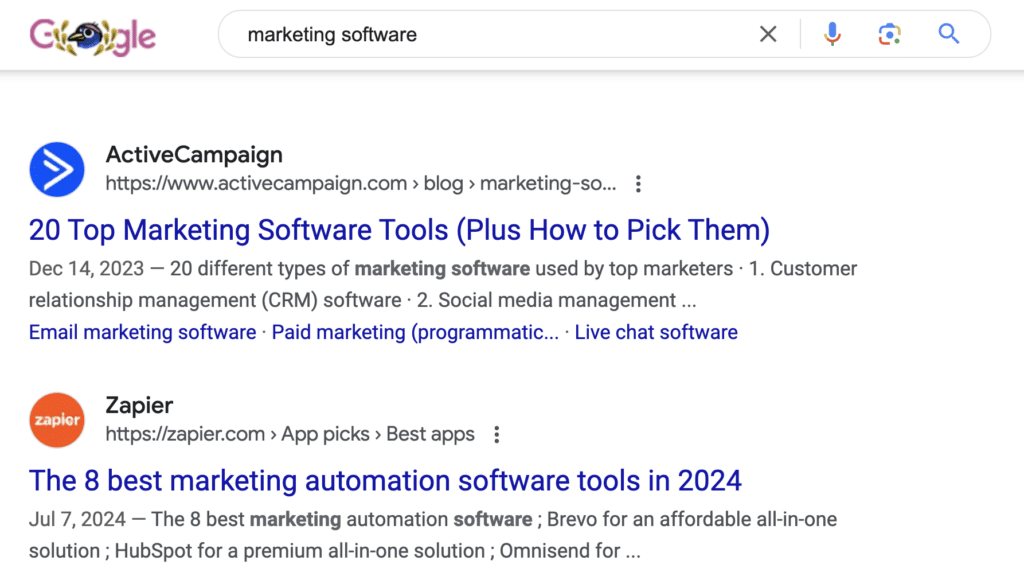Start voice search with microphone icon
Screen dimensions: 1024x584
(x=832, y=34)
